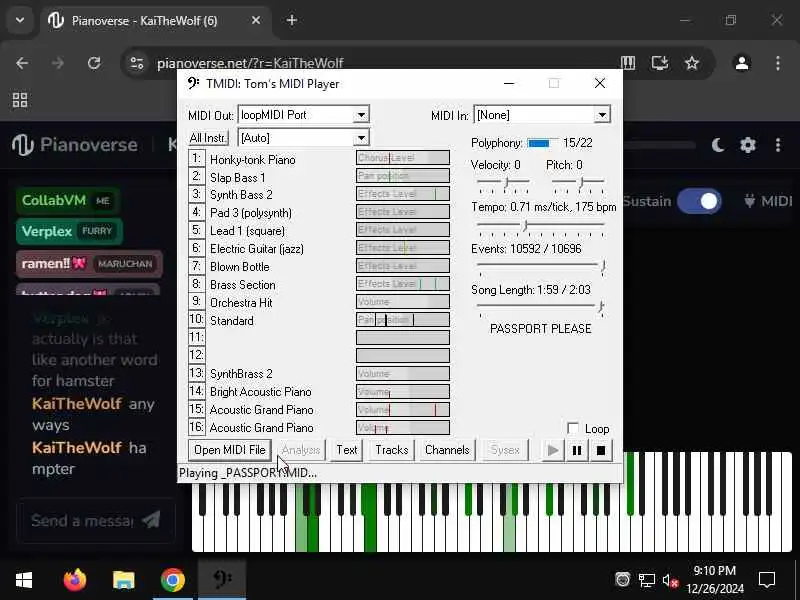800x600 pixels.
Task: Toggle the Pianoverse Sustain switch
Action: [699, 201]
